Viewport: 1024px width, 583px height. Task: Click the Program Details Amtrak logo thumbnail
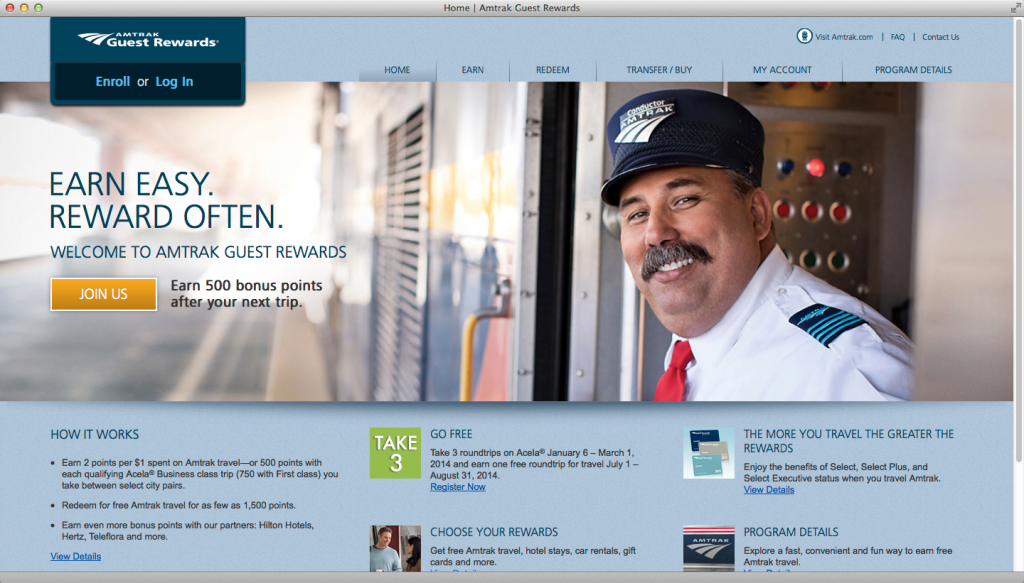[x=708, y=549]
